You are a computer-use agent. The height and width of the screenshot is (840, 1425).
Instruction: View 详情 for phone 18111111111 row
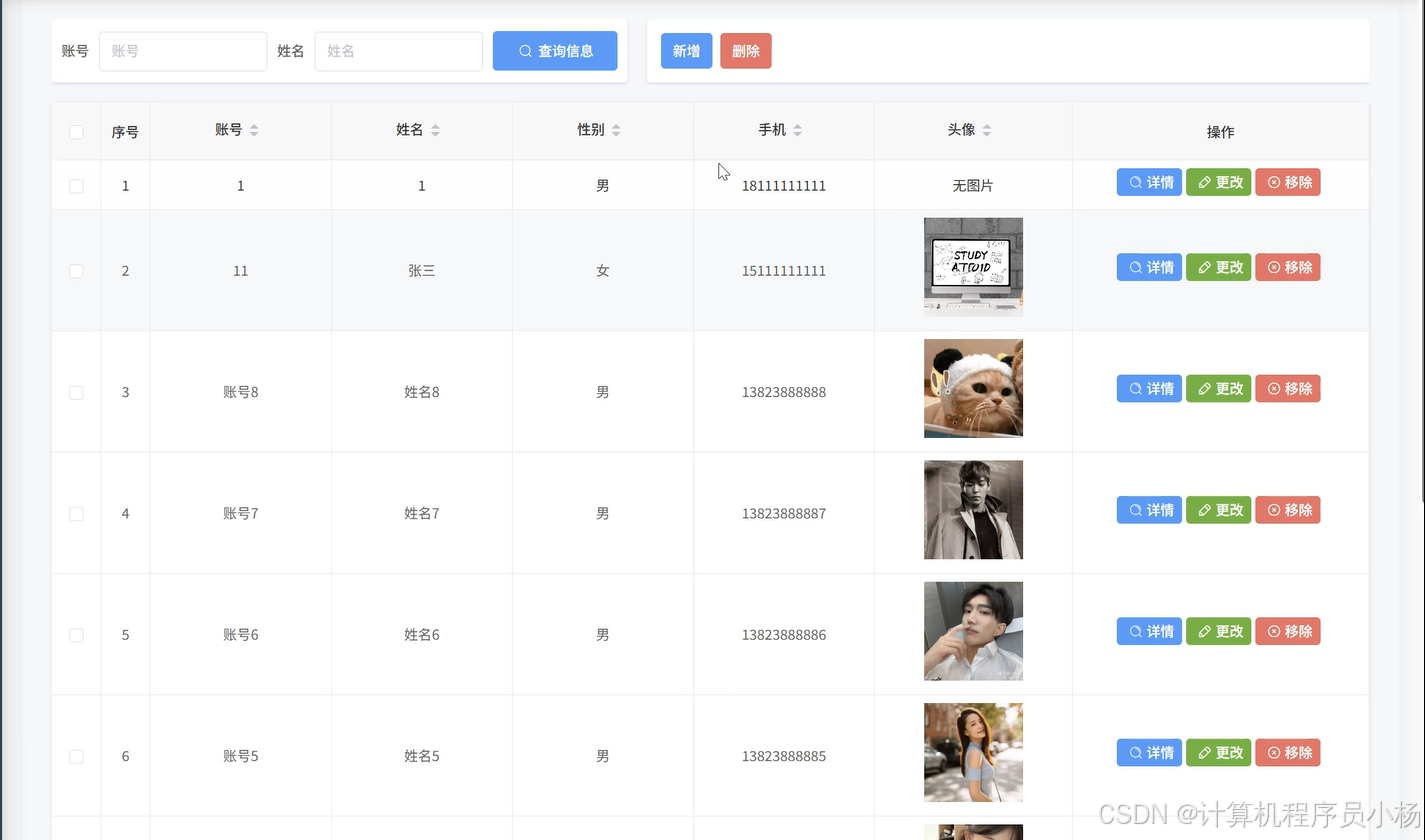(1149, 182)
